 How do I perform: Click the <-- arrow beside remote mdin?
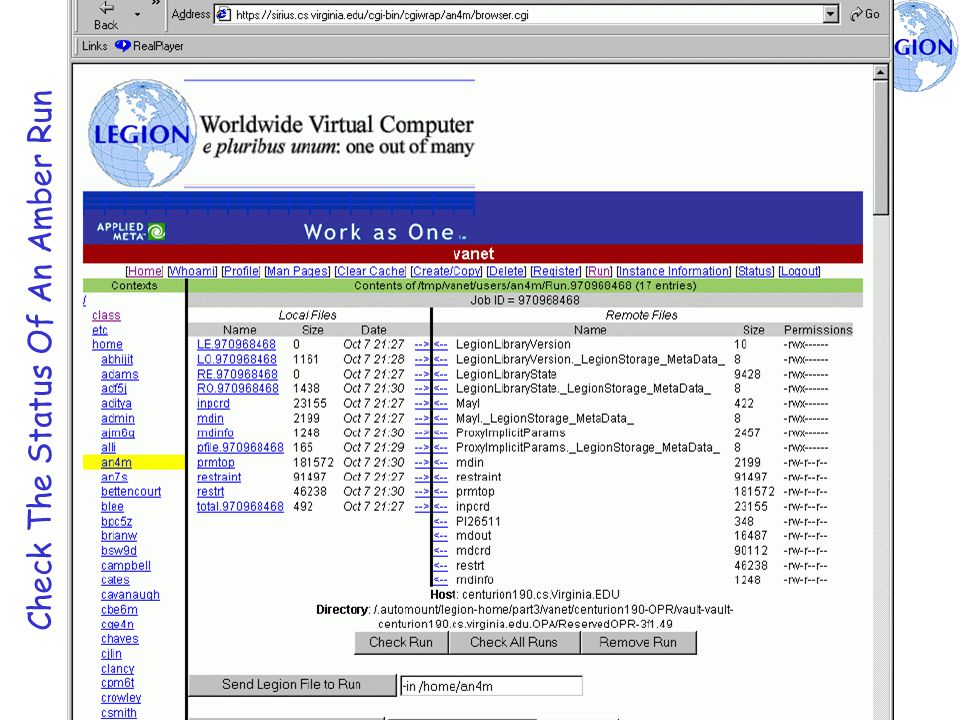coord(440,463)
